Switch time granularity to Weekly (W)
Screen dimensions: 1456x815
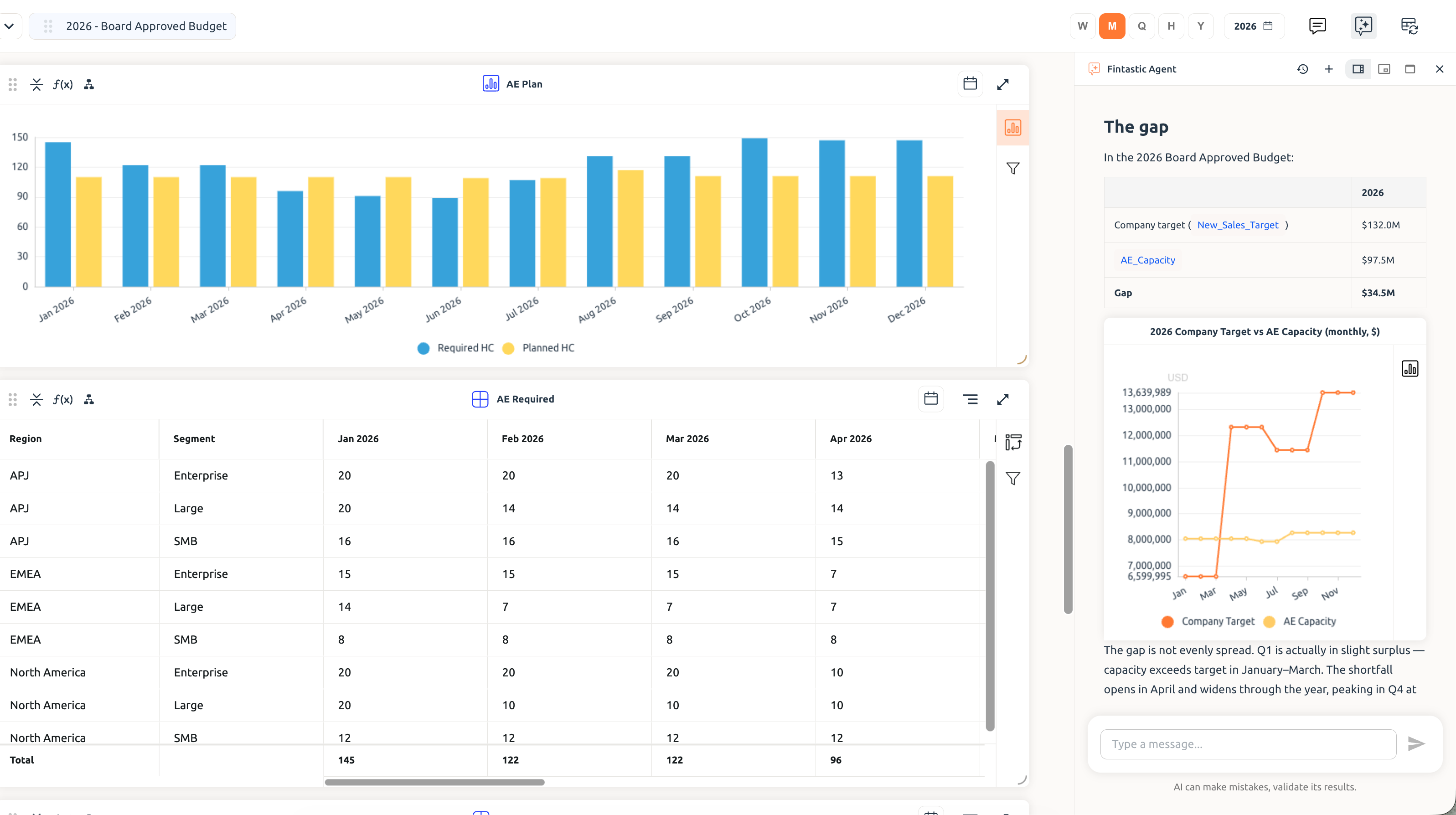pos(1082,26)
